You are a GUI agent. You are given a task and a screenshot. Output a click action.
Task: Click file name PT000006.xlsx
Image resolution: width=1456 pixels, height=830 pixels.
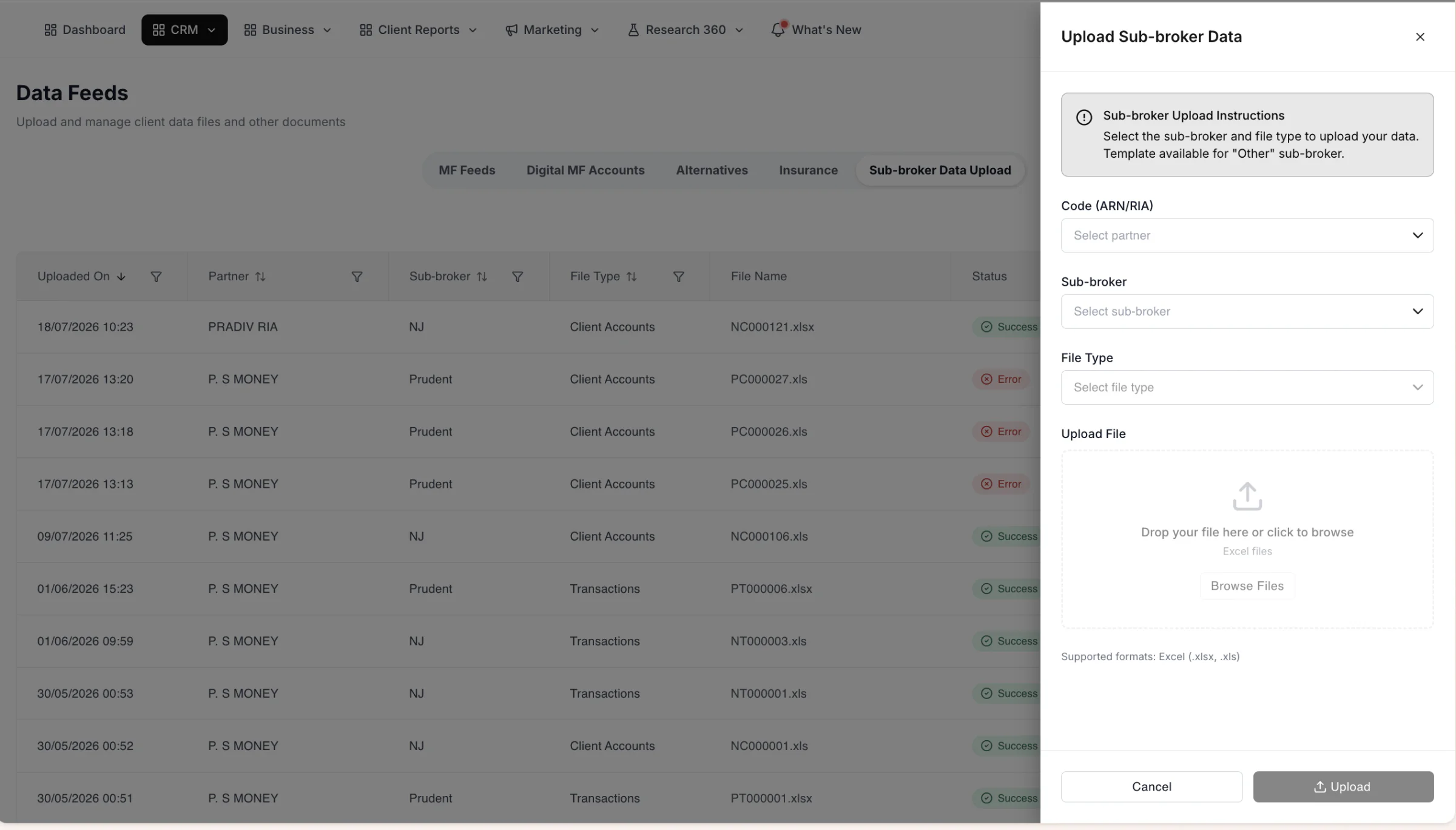coord(771,589)
